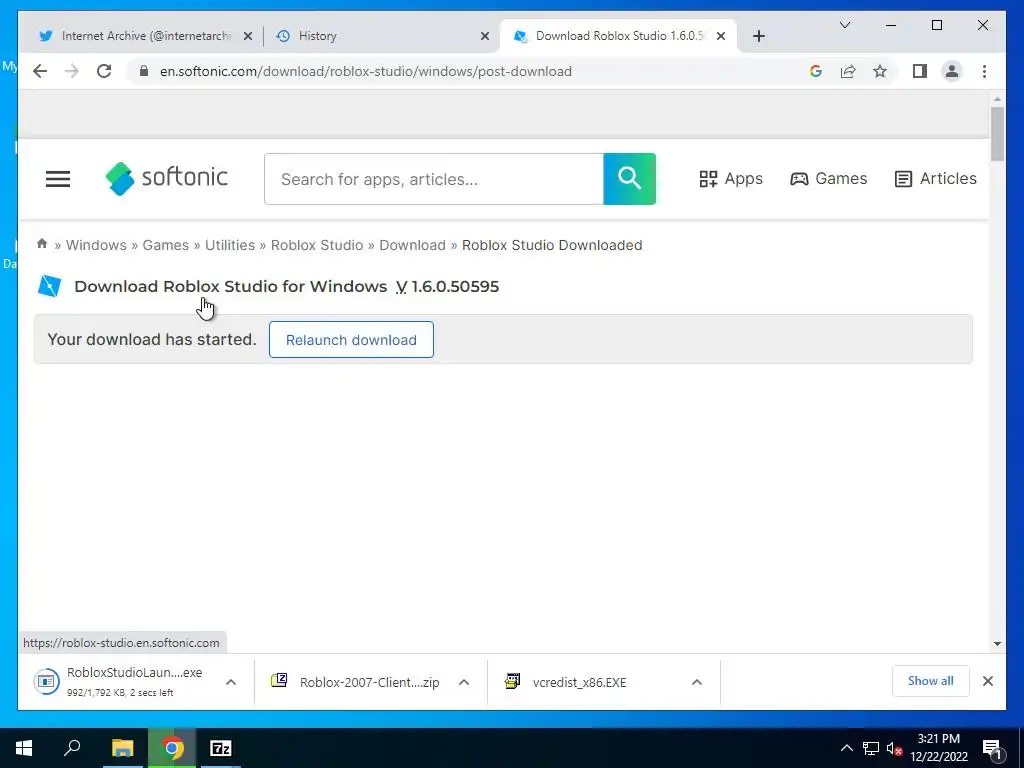Open the Roblox-2007-Client zip download
The width and height of the screenshot is (1024, 768).
pyautogui.click(x=358, y=682)
